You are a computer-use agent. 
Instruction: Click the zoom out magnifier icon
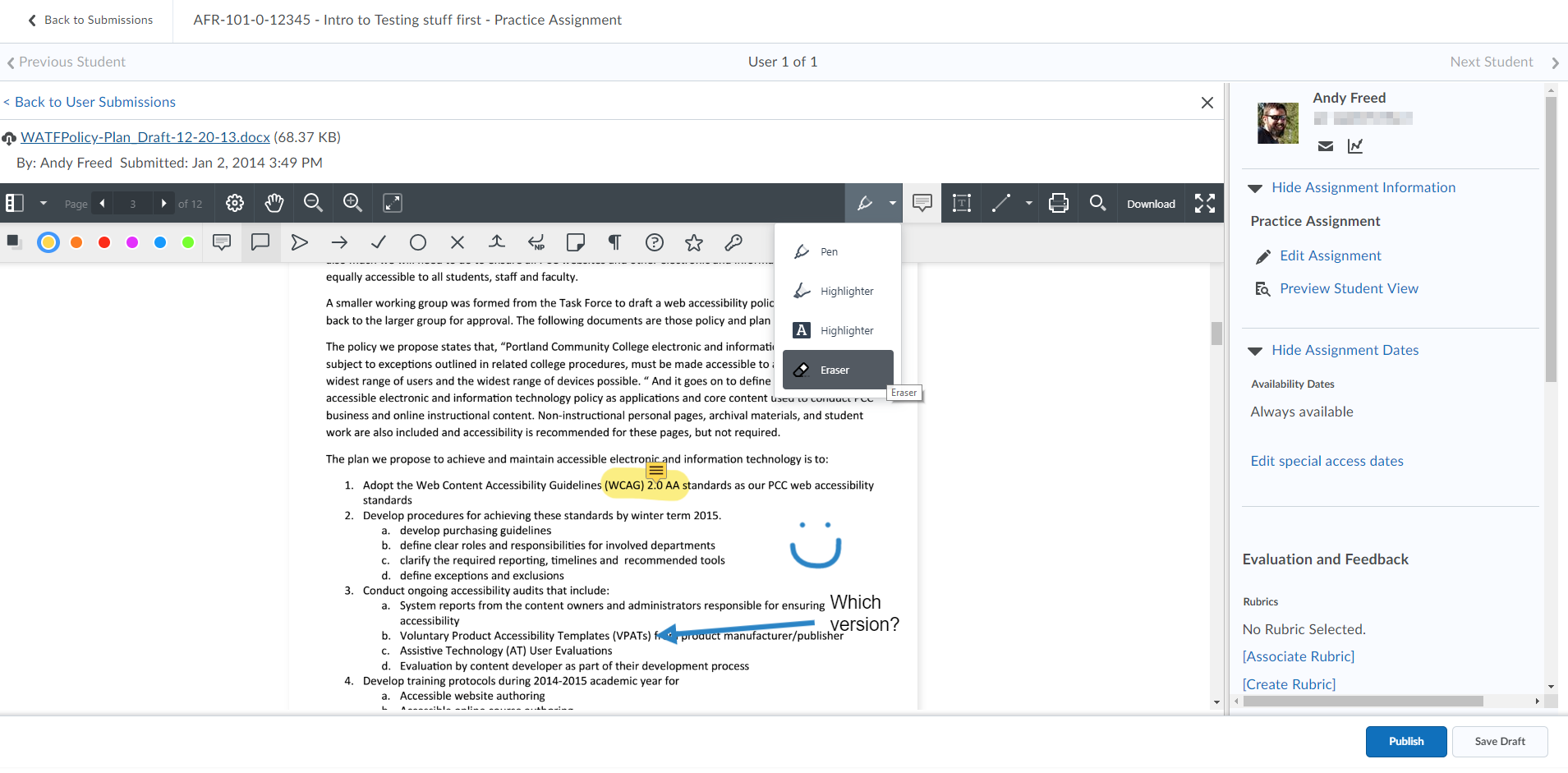(x=313, y=203)
